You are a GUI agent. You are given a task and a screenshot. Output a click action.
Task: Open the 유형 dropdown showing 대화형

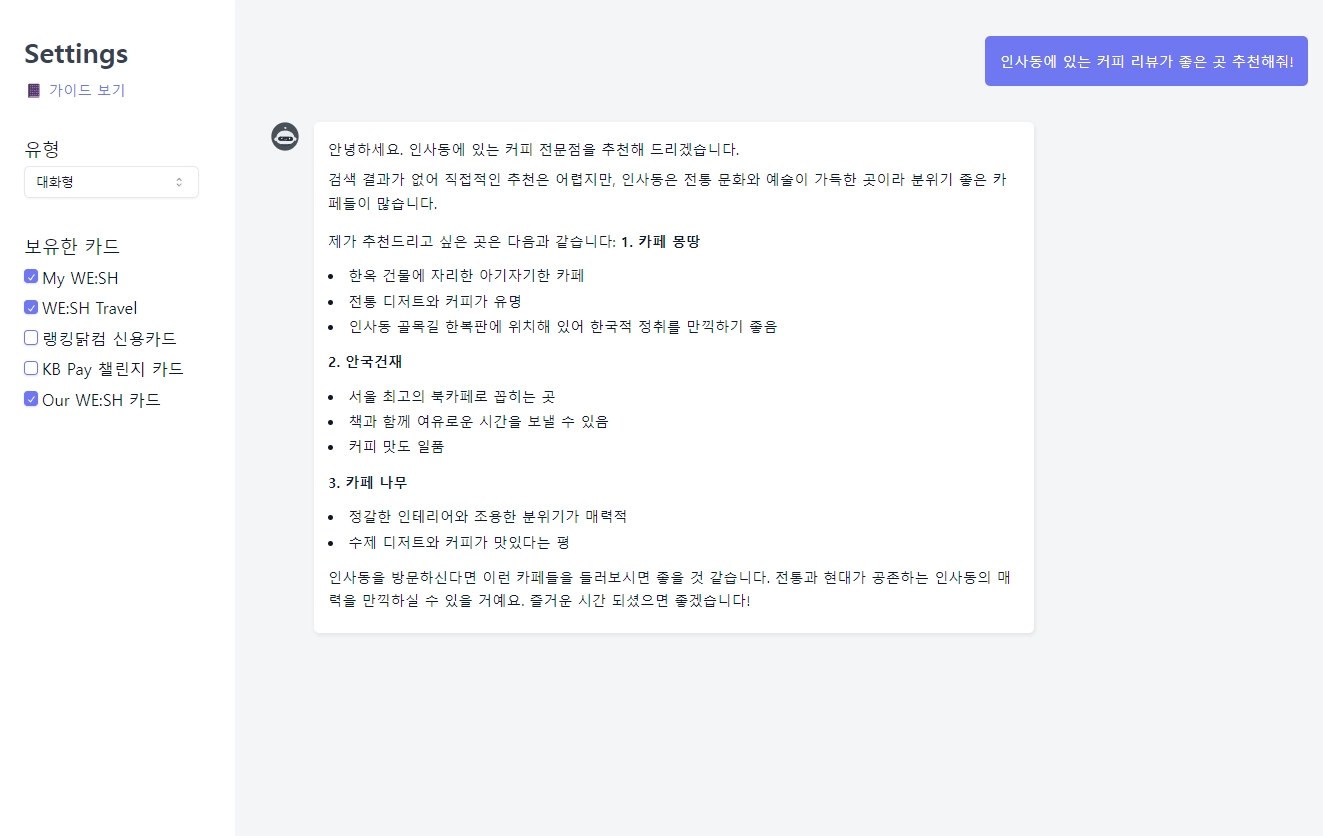pos(111,182)
